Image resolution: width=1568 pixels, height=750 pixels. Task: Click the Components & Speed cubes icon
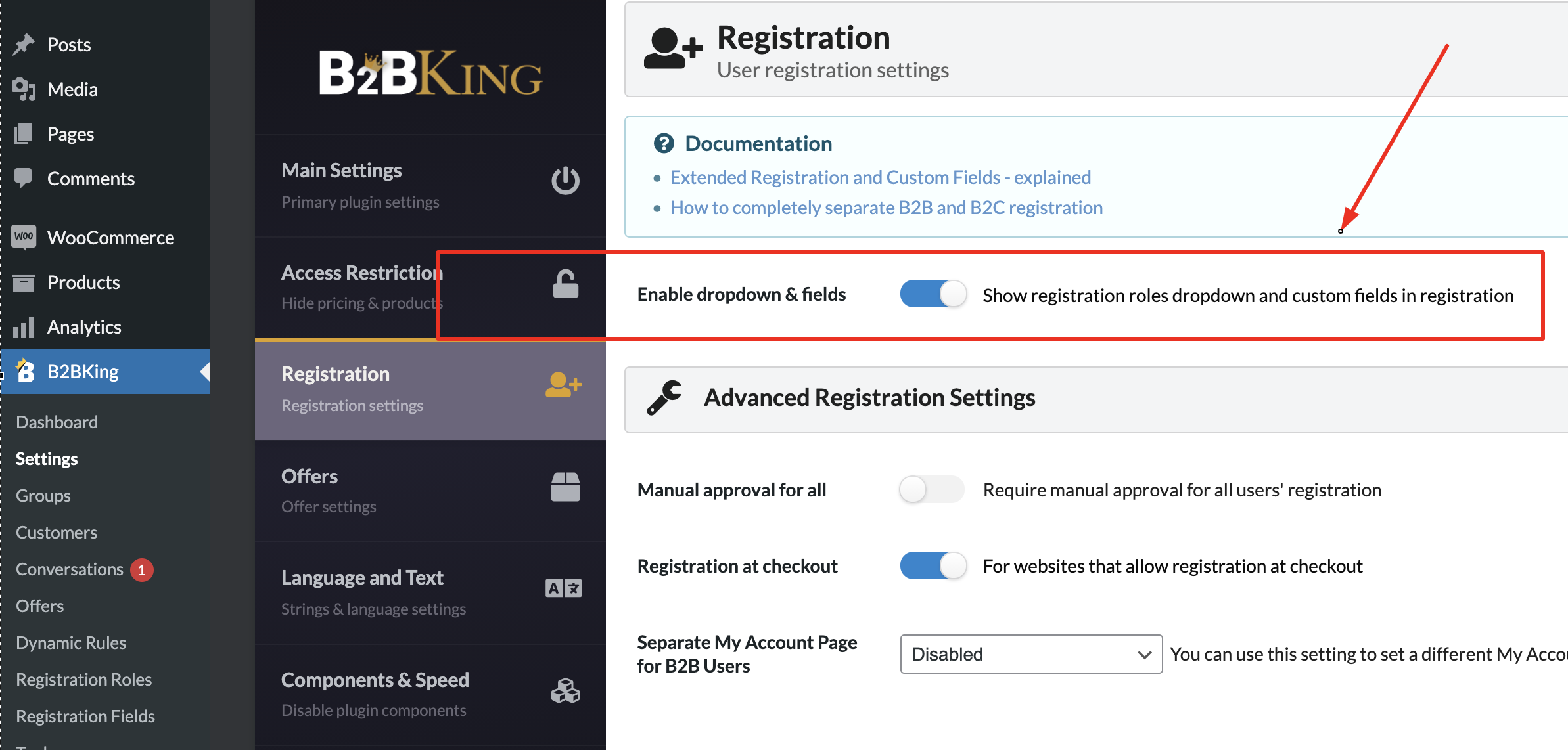point(565,691)
